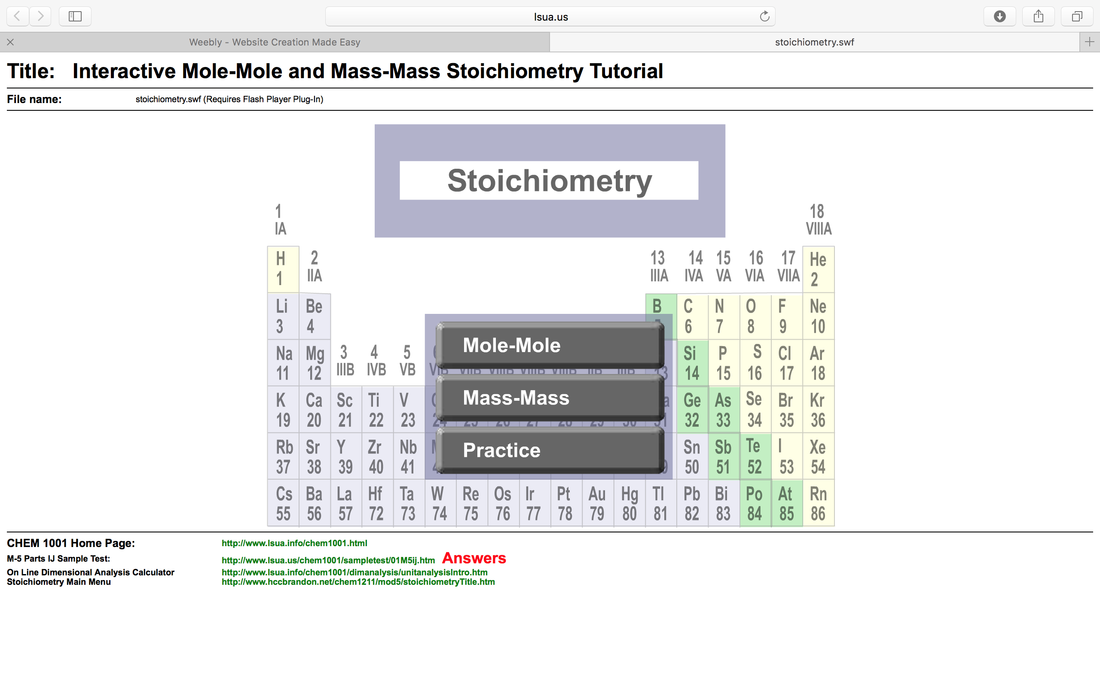Viewport: 1100px width, 687px height.
Task: Select xenon Xe 54 cell
Action: pyautogui.click(x=818, y=456)
